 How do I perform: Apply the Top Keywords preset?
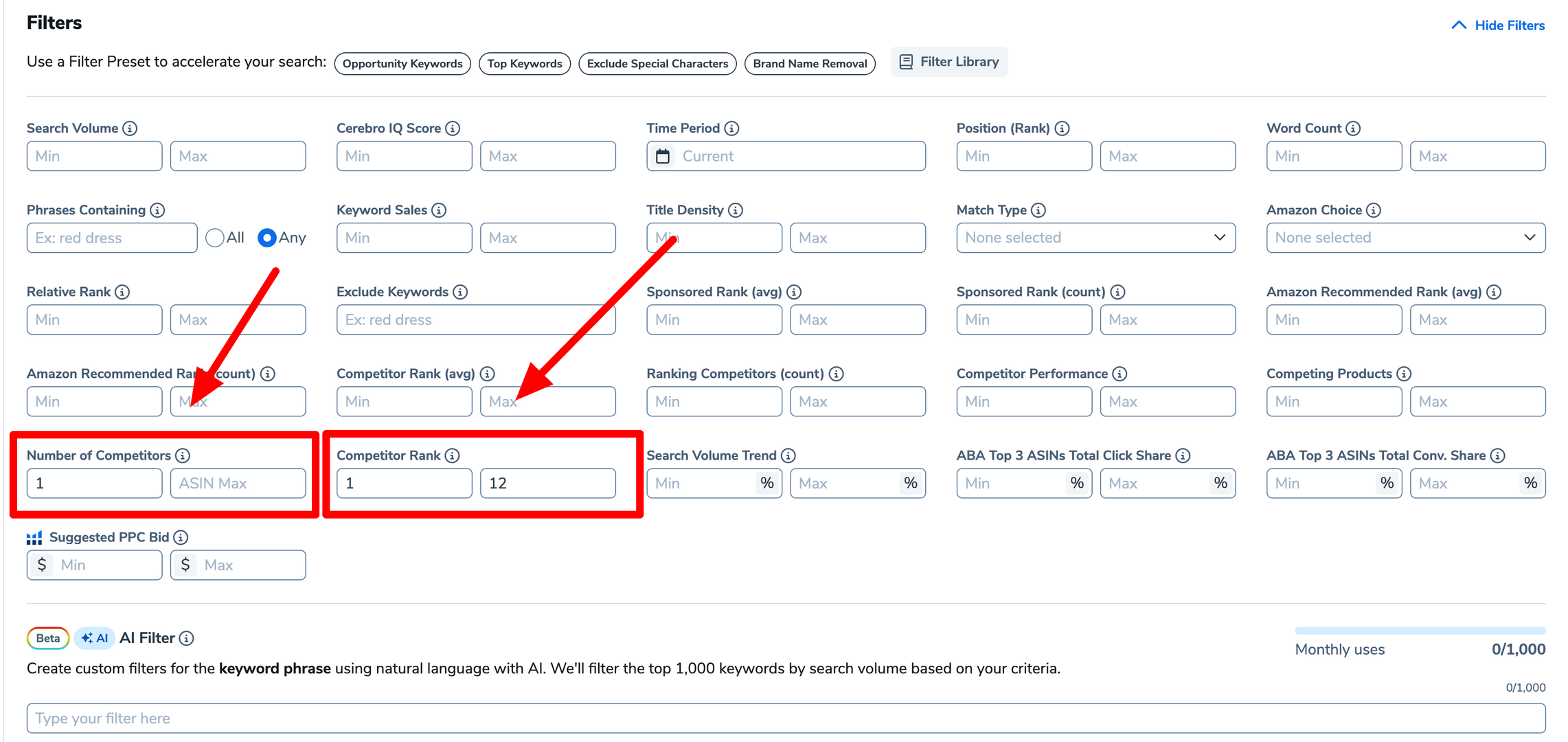[525, 64]
